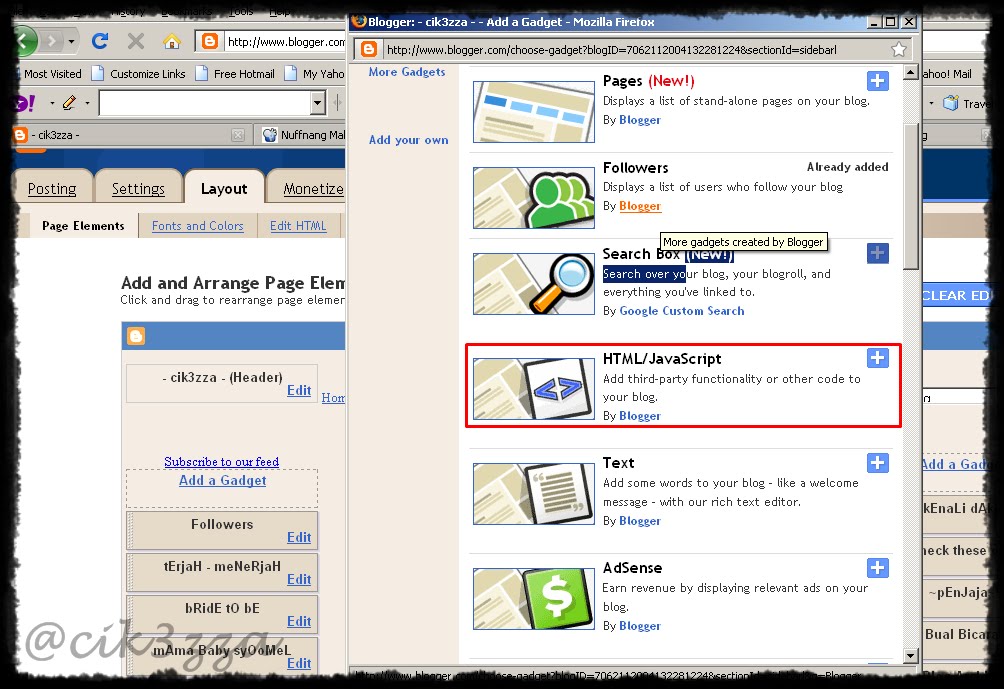This screenshot has width=1004, height=689.
Task: Edit the Followers gadget in the layout
Action: (x=298, y=538)
